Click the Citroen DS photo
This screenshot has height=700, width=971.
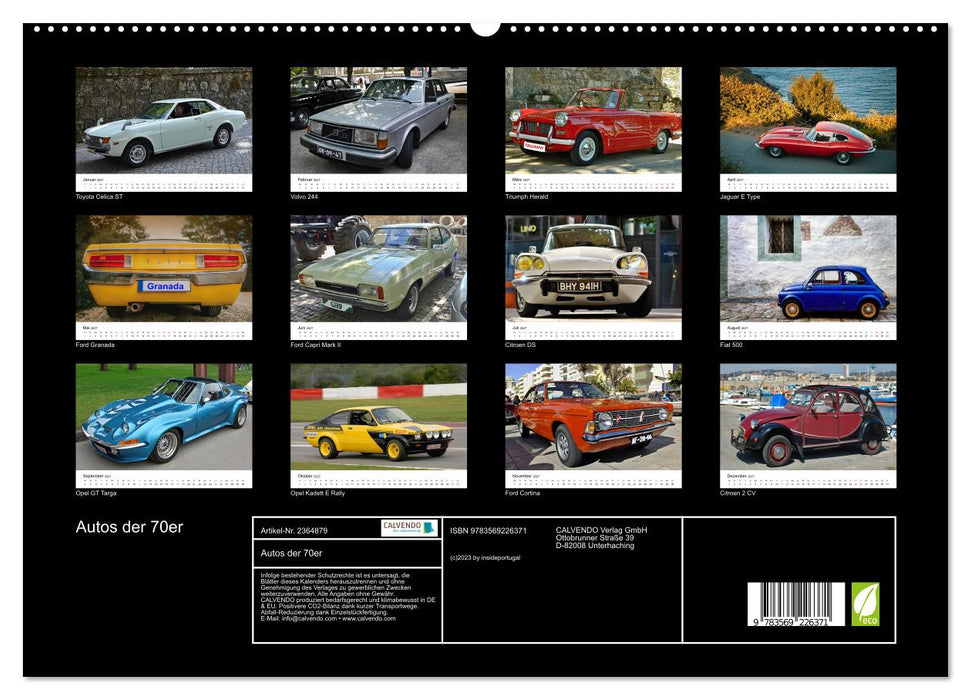593,268
